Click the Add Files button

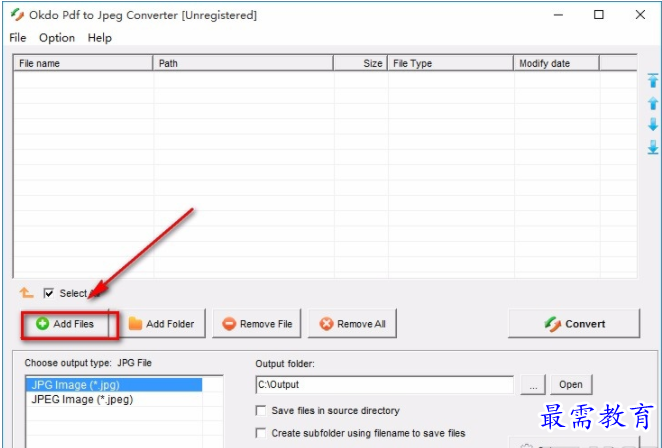65,324
